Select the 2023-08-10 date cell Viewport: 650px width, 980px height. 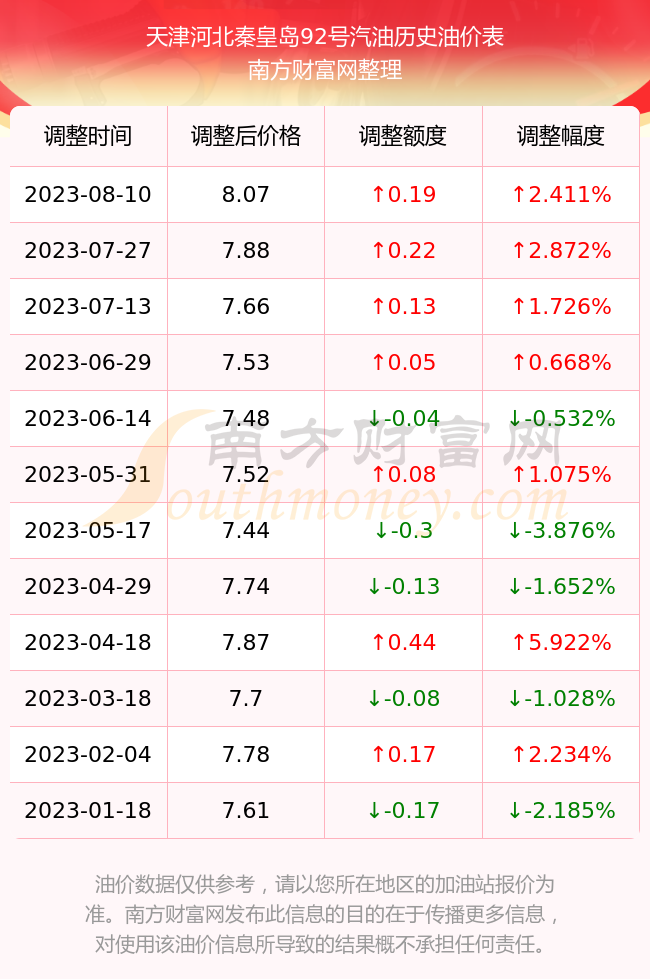click(88, 194)
